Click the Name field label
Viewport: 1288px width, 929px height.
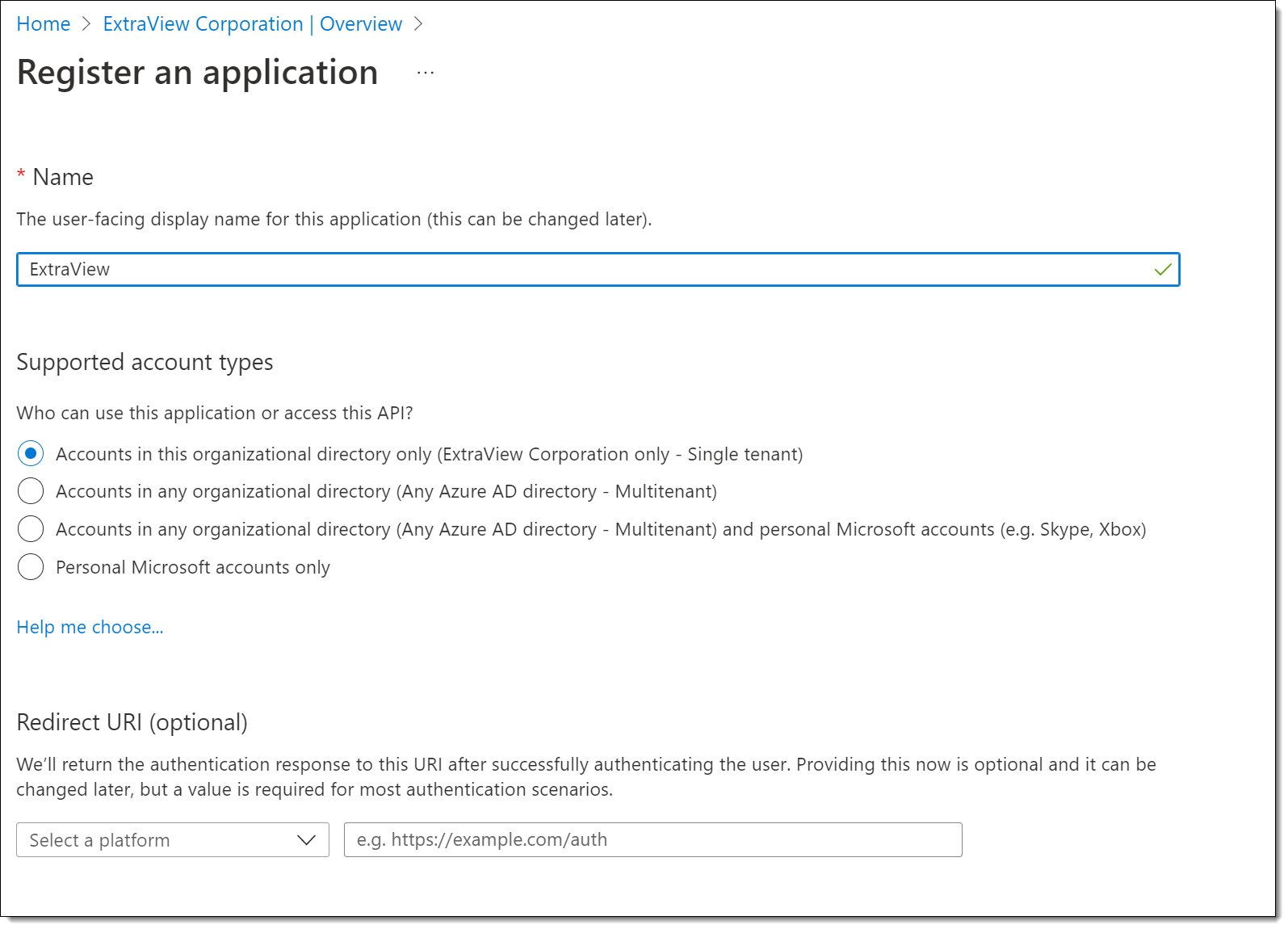pyautogui.click(x=63, y=177)
